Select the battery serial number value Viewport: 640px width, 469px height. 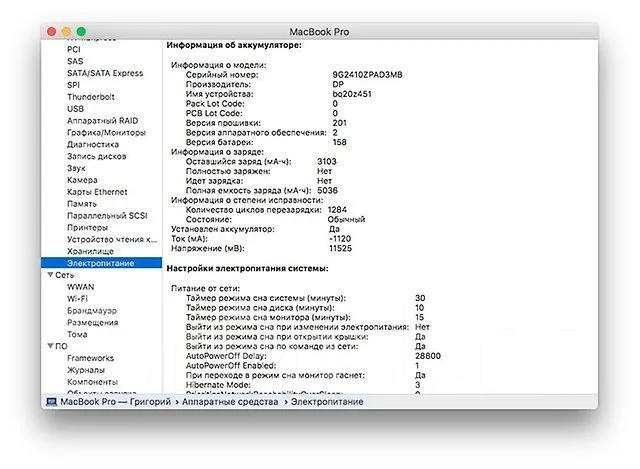click(x=367, y=75)
